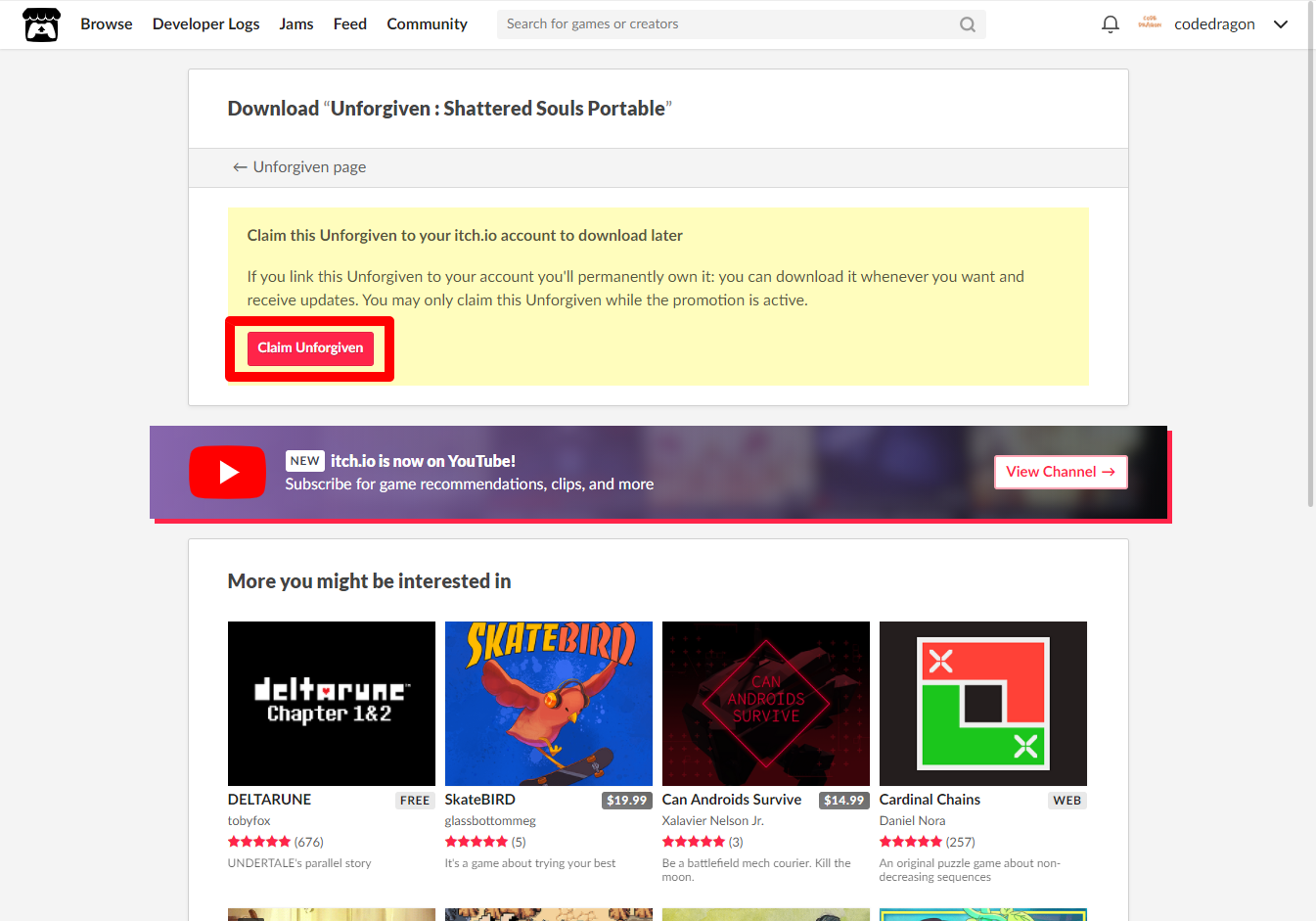Open the Feed page
Image resolution: width=1316 pixels, height=921 pixels.
click(350, 24)
